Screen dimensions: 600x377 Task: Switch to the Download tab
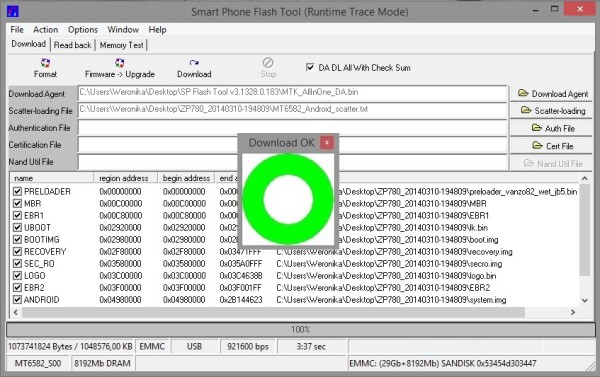pos(29,44)
